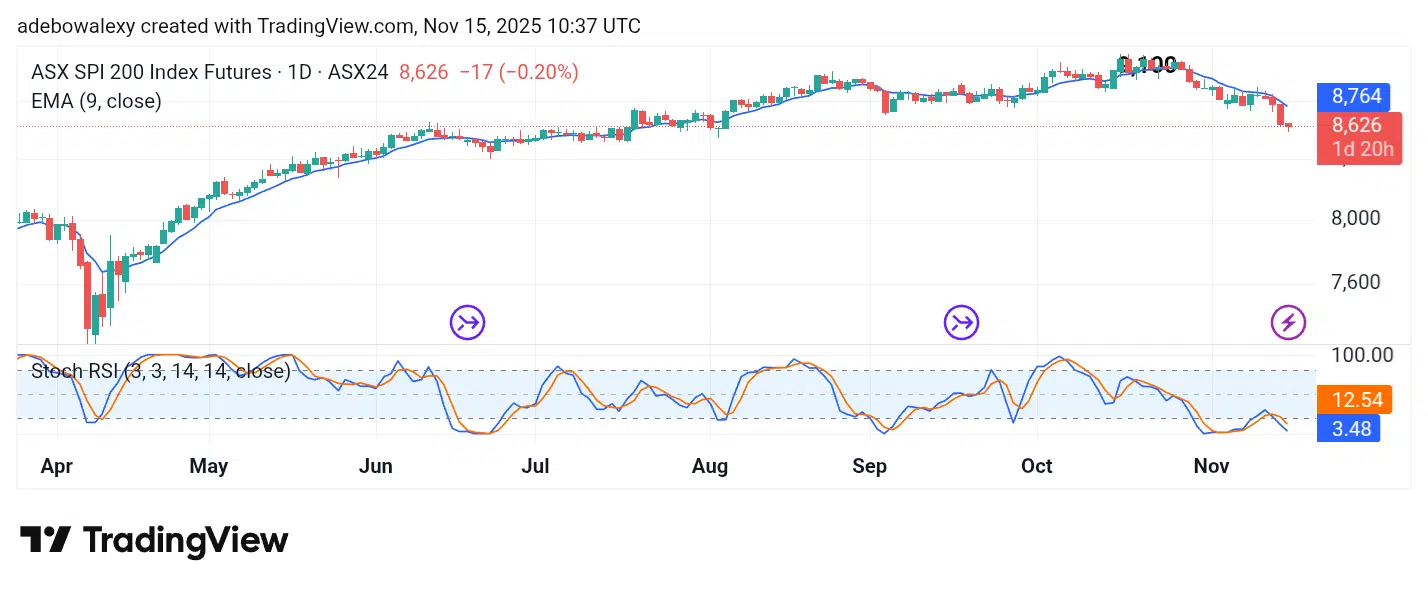Viewport: 1428px width, 591px height.
Task: Click the Oct label on time axis
Action: [1037, 466]
